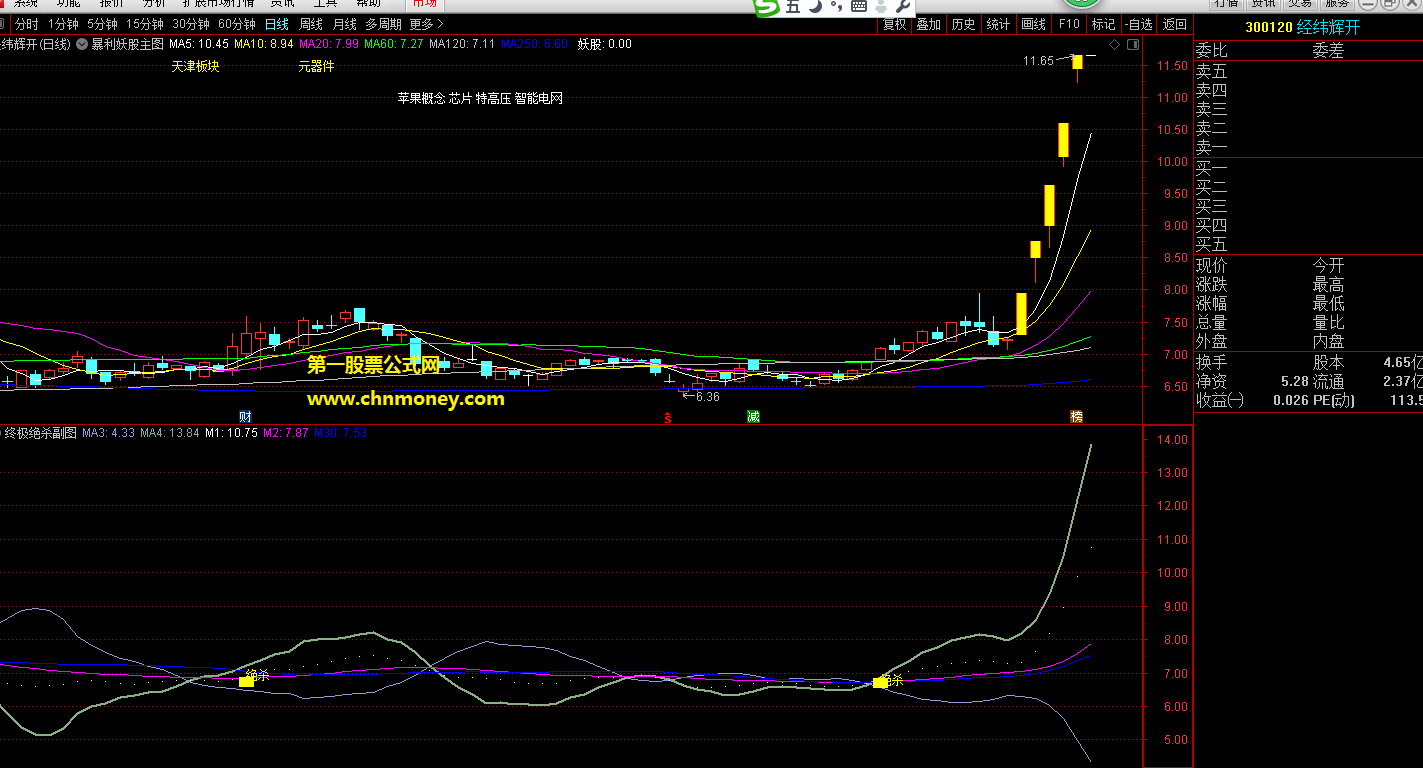
Task: Click the 财 marker below the K-line chart
Action: (244, 416)
